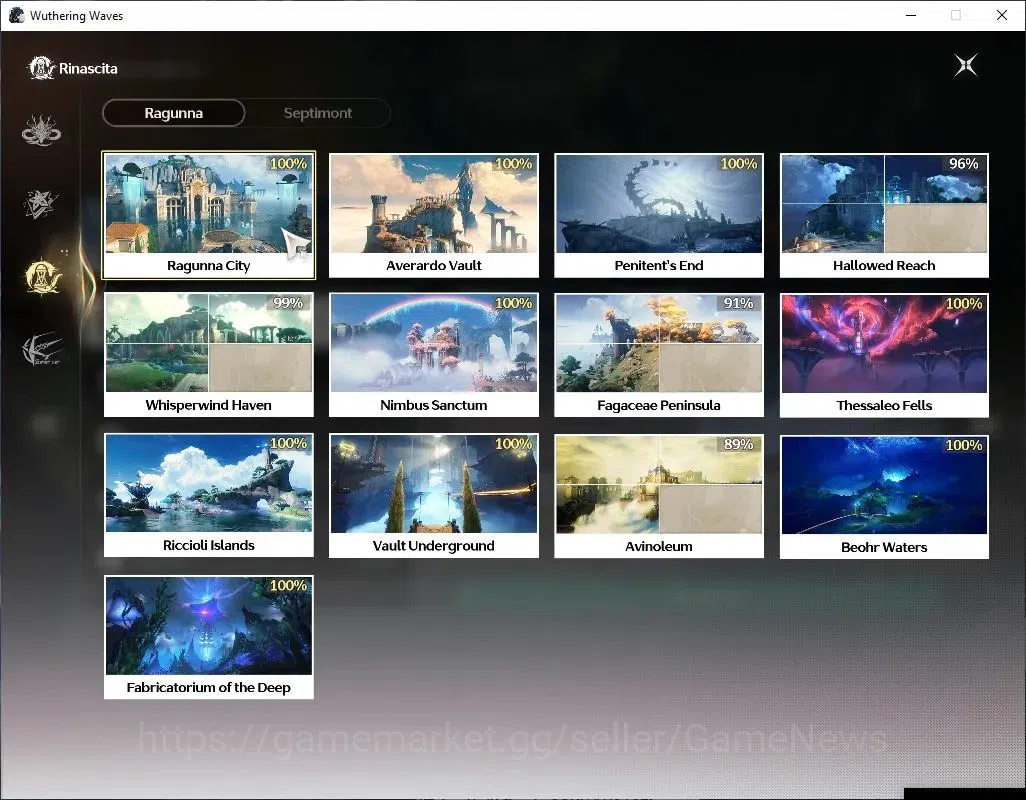
Task: Open the Nimbus Sanctum area card
Action: point(434,355)
